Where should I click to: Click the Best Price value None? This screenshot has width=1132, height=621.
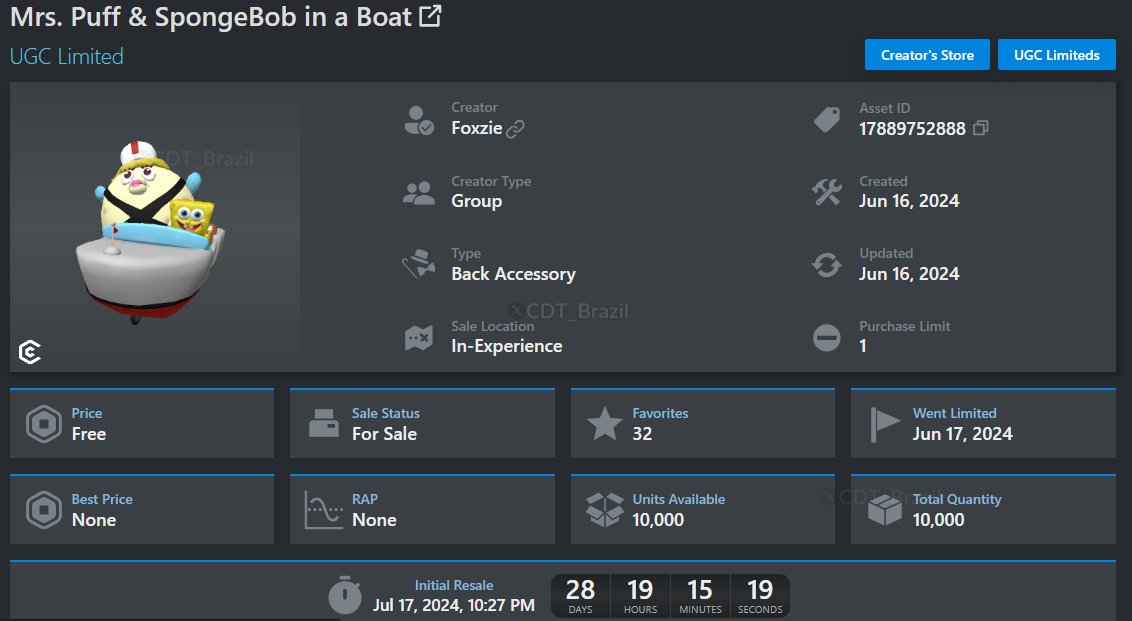click(x=94, y=520)
